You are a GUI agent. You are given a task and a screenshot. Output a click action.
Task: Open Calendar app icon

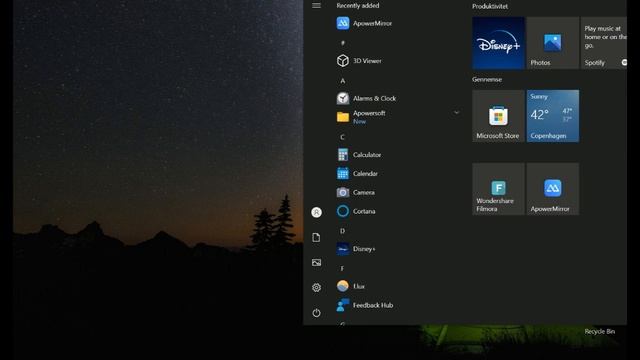[x=343, y=173]
